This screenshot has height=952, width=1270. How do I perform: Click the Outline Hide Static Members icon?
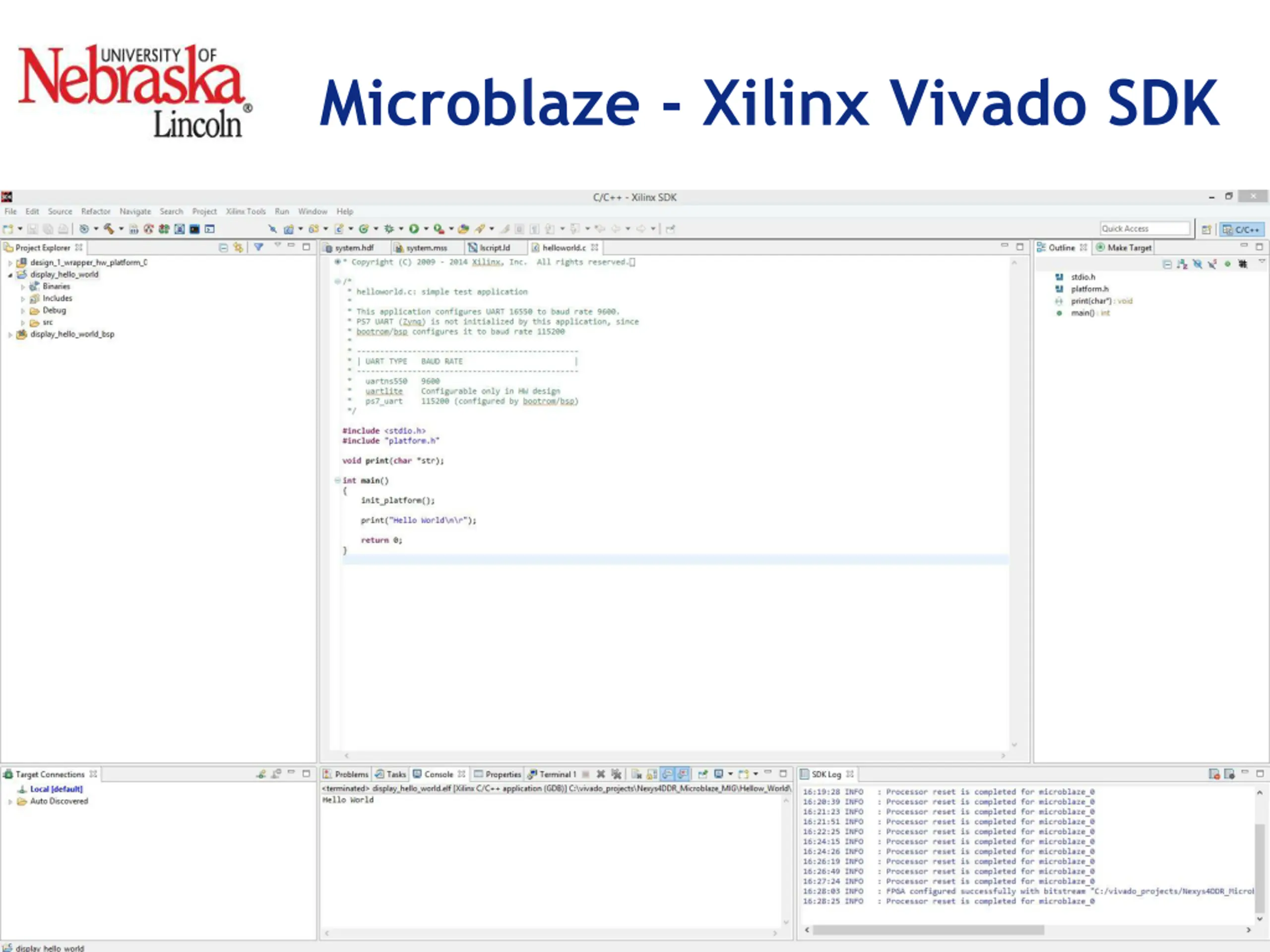coord(1212,264)
